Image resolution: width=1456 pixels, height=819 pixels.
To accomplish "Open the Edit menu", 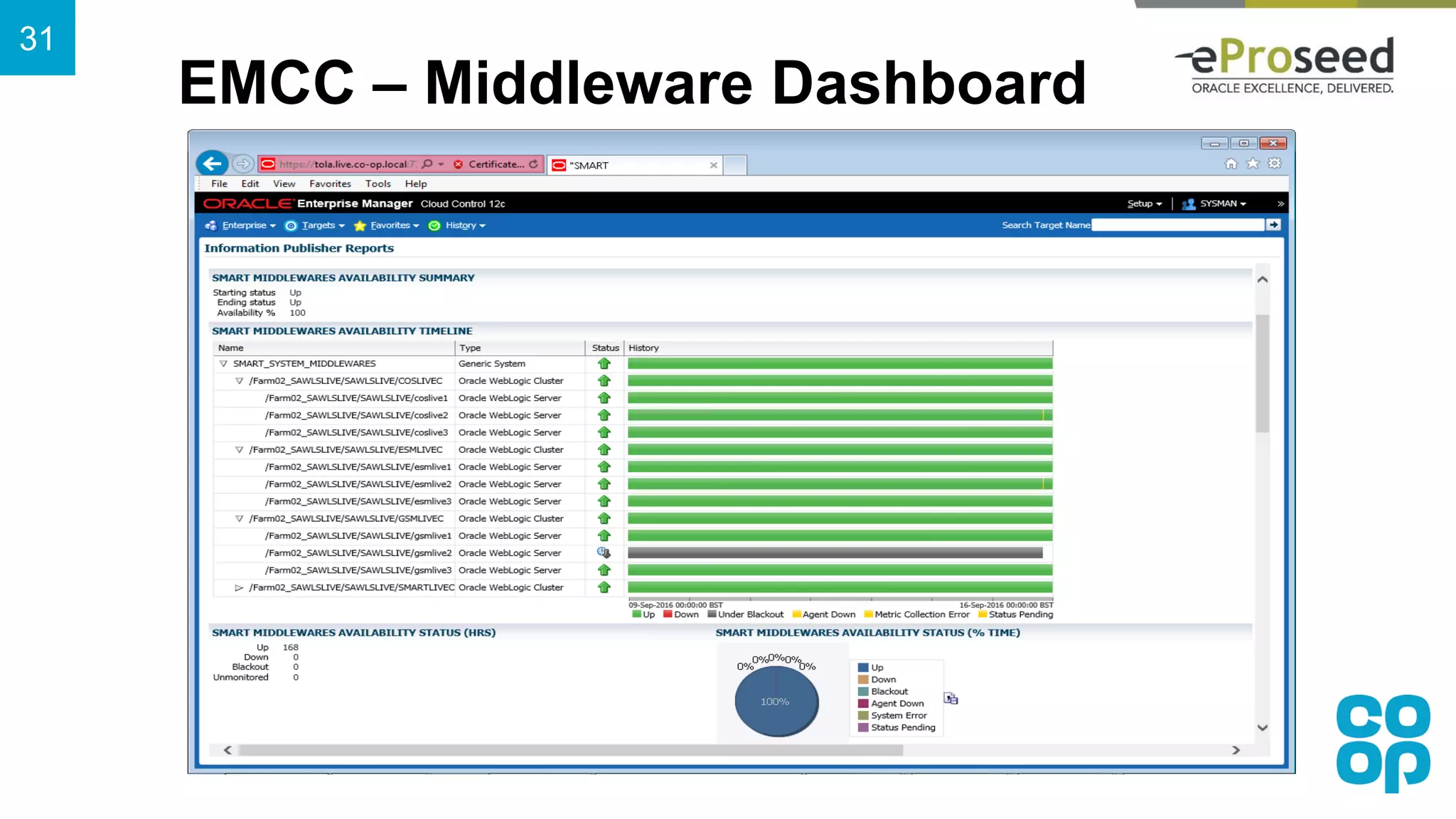I will pyautogui.click(x=250, y=183).
